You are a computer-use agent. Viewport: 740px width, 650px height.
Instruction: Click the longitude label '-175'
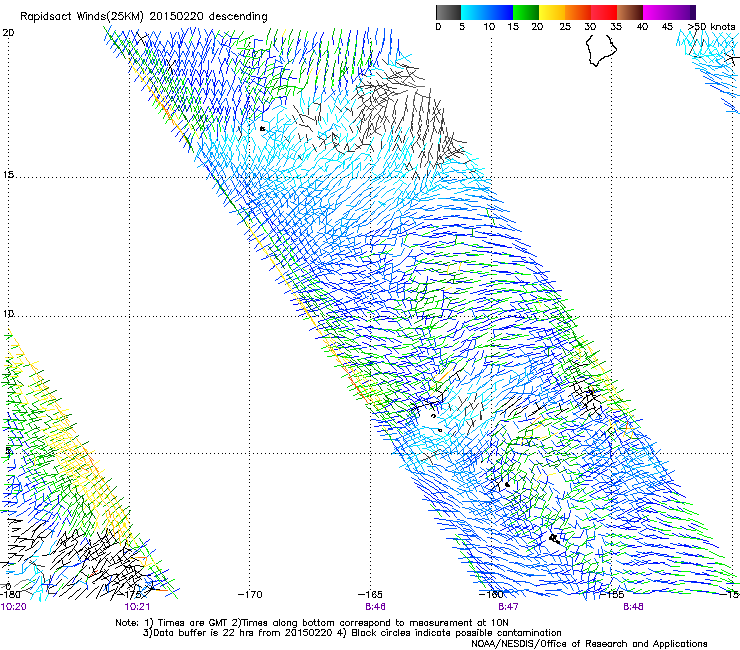click(131, 595)
